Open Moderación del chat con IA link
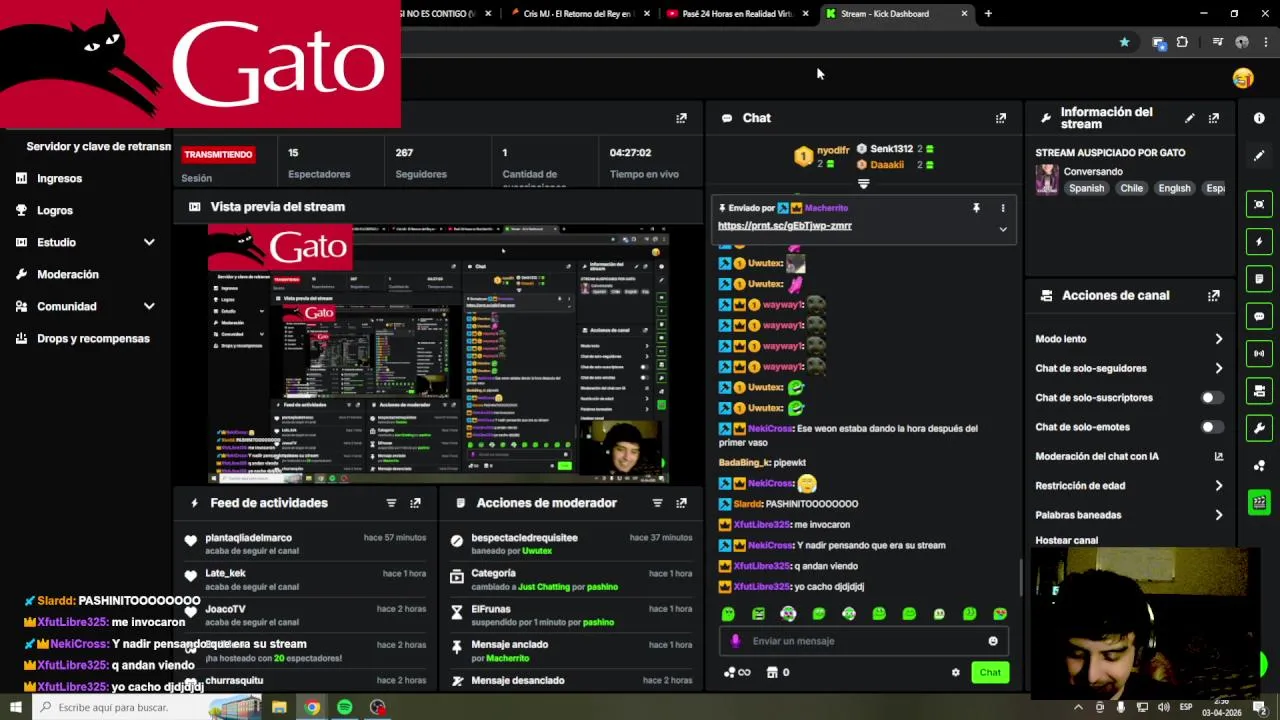Image resolution: width=1280 pixels, height=720 pixels. 1129,456
